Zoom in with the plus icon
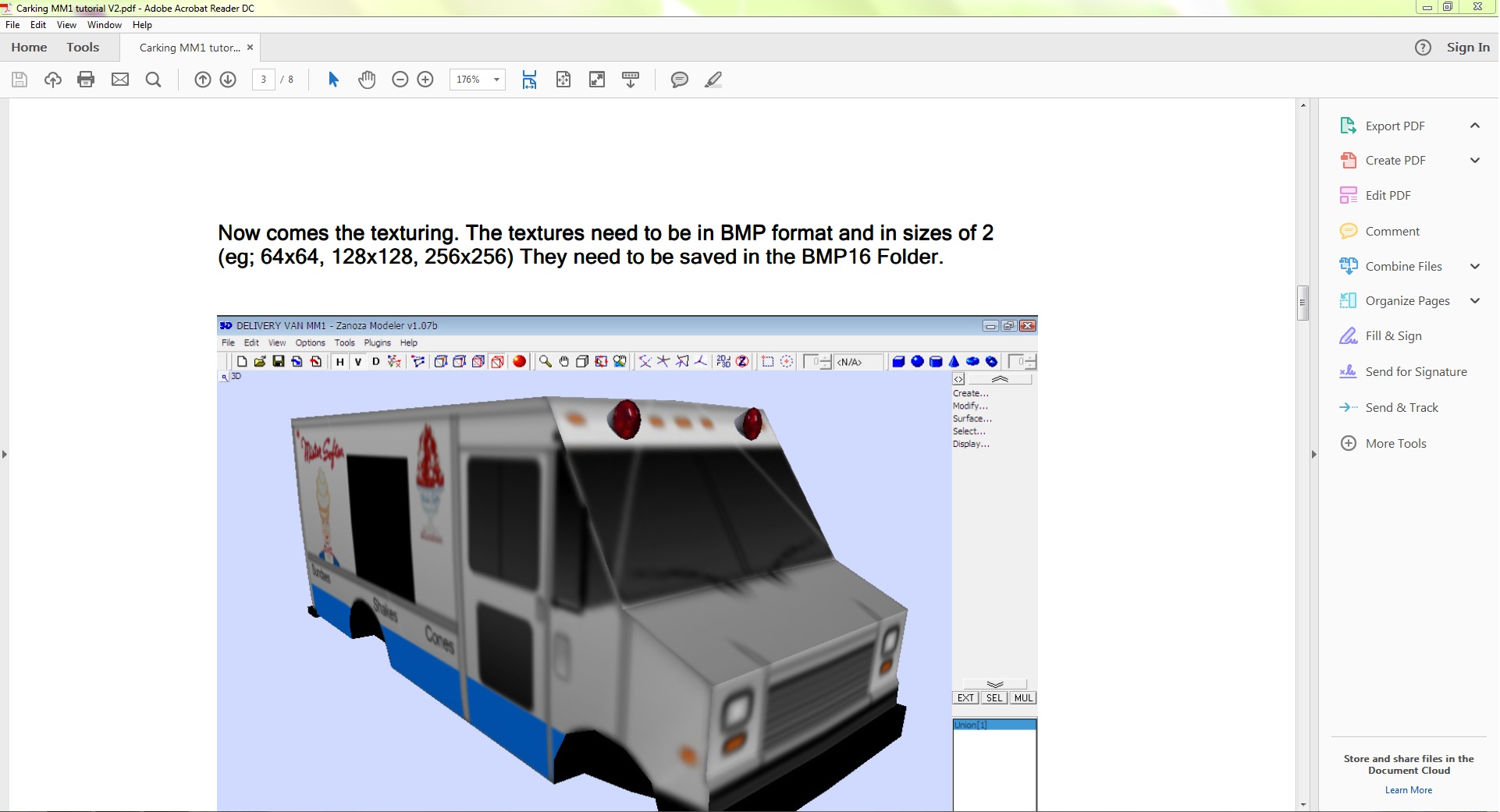Screen dimensions: 1500x812 pyautogui.click(x=425, y=80)
